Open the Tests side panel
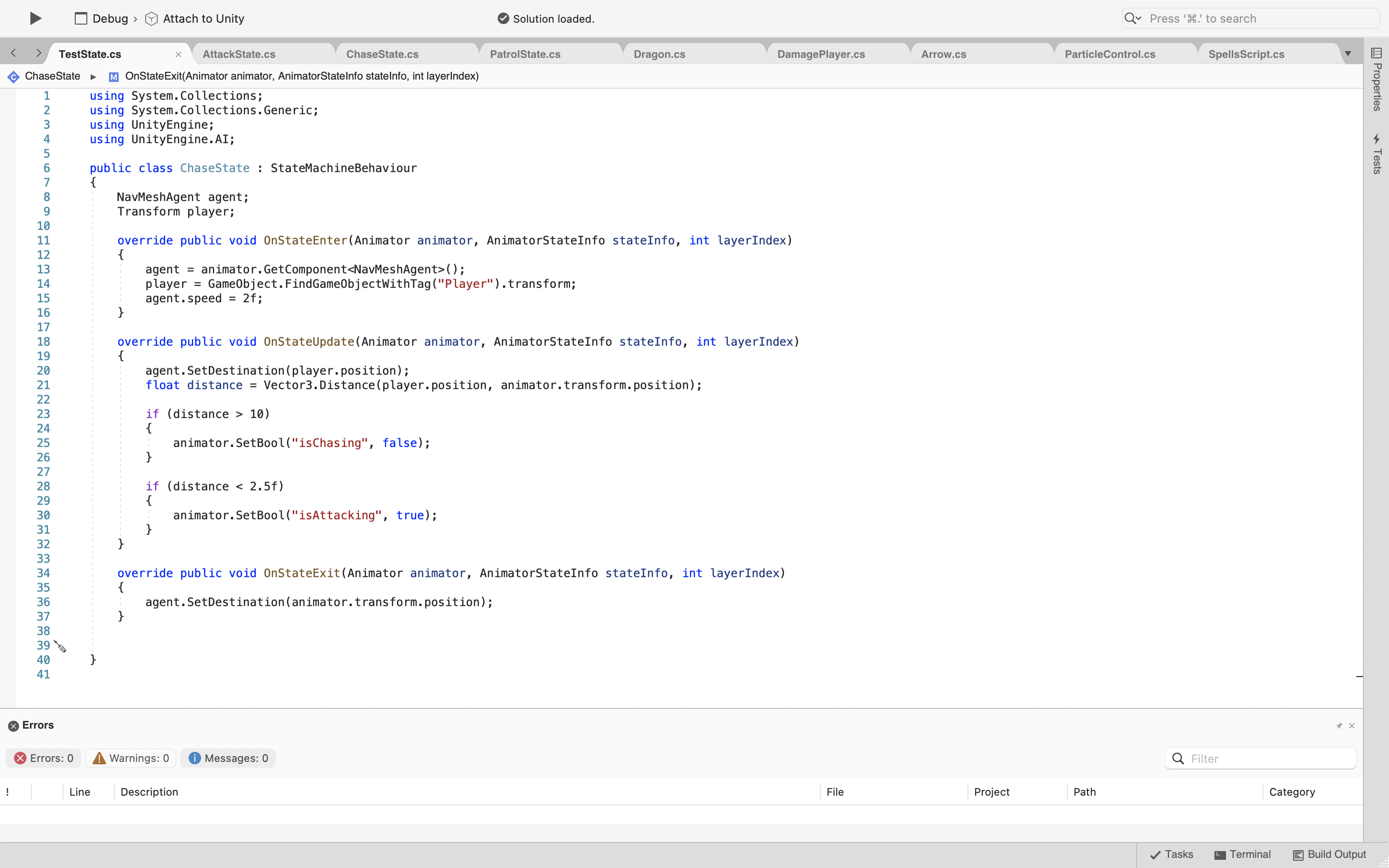The image size is (1389, 868). point(1376,154)
